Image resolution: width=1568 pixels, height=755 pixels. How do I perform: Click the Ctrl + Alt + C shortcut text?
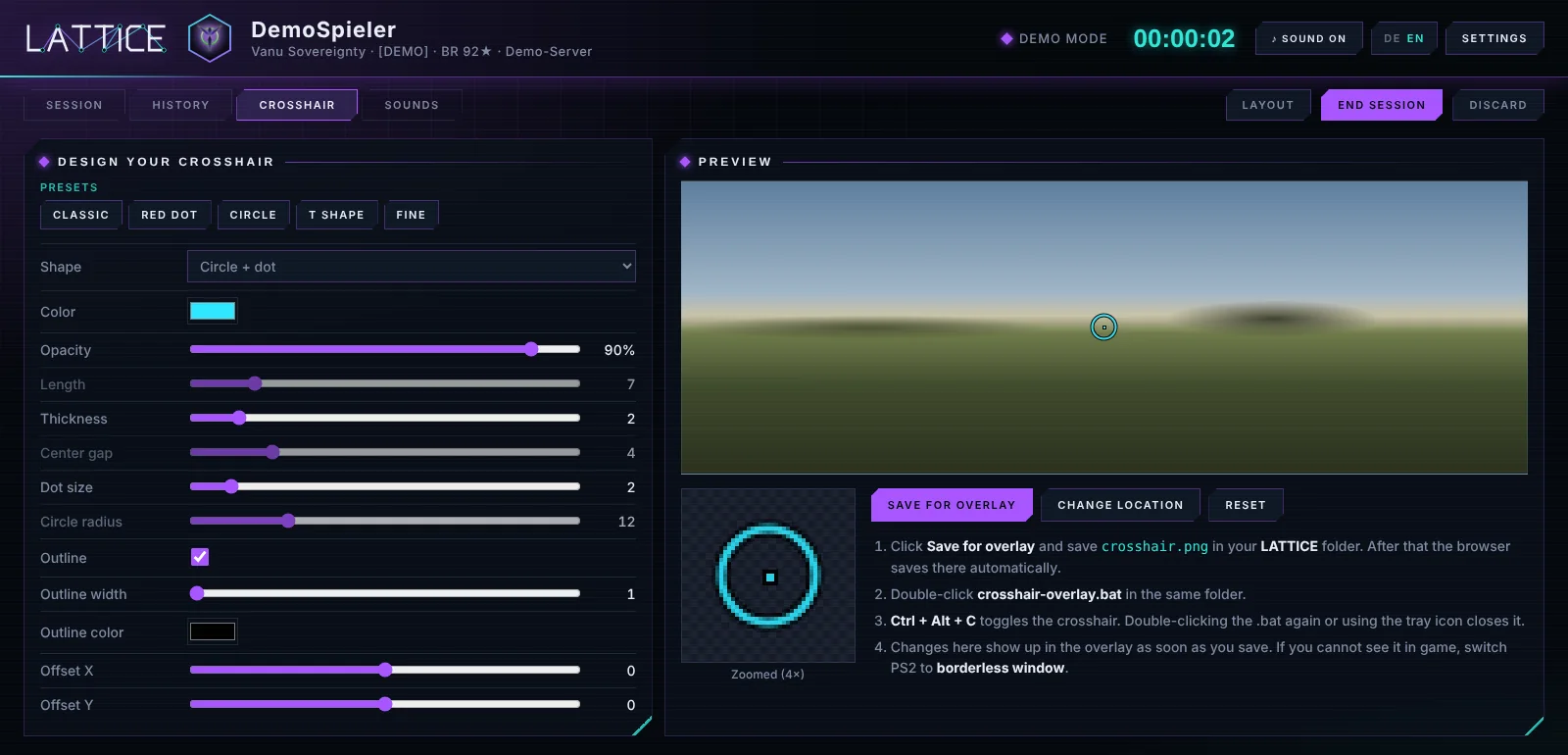click(x=933, y=621)
